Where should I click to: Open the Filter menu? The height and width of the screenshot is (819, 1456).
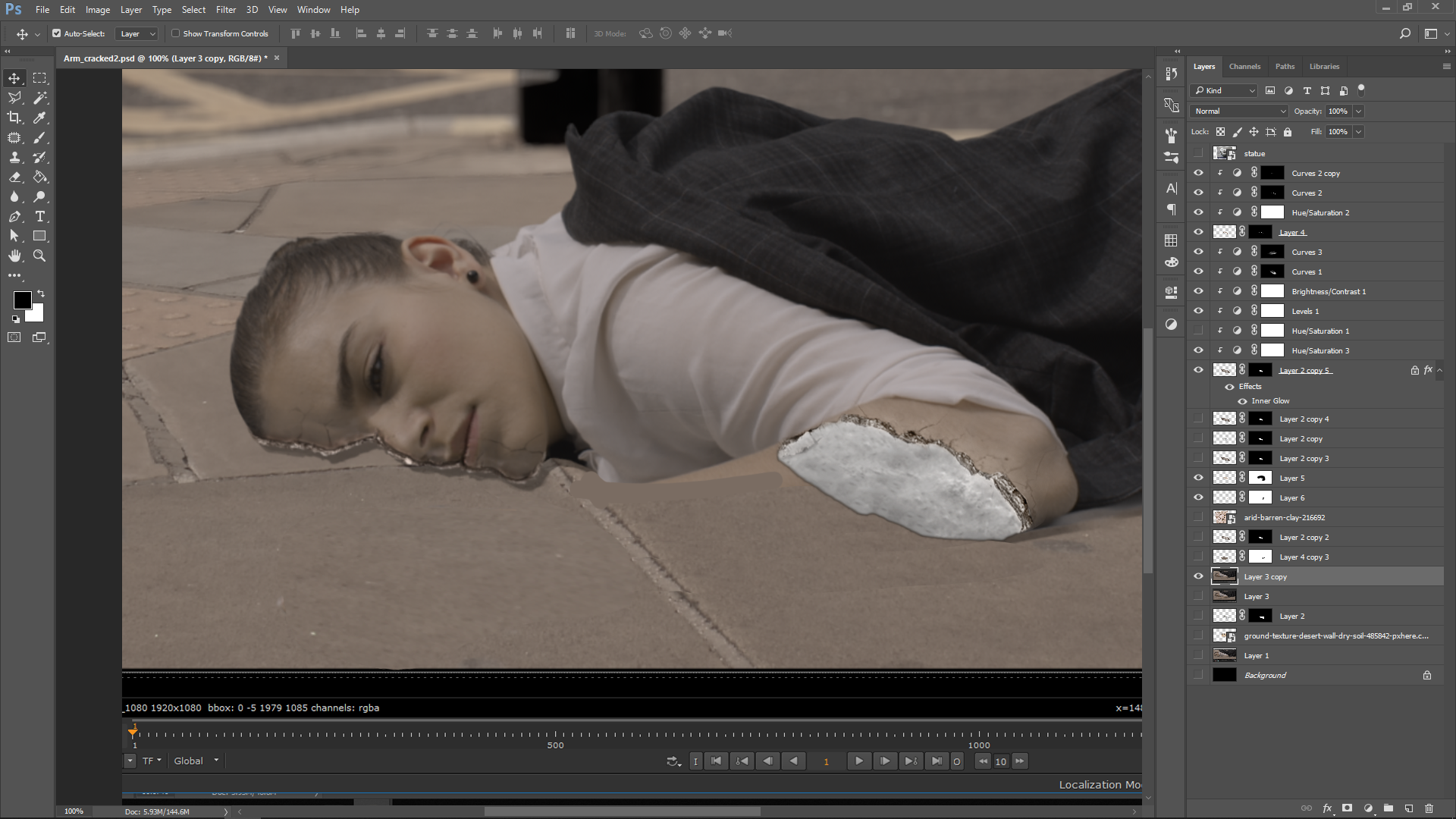(225, 10)
